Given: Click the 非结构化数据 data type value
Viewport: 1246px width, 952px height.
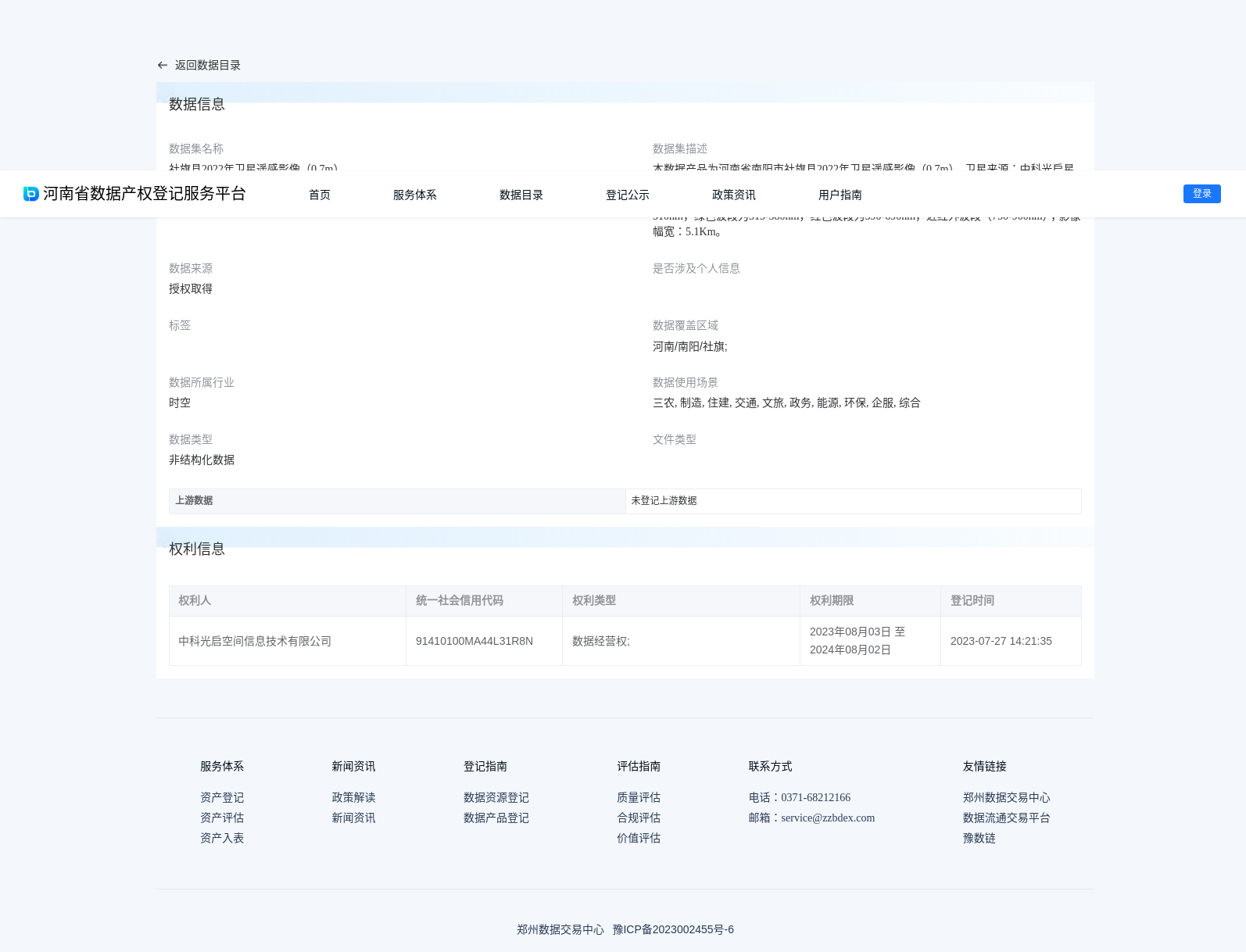Looking at the screenshot, I should coord(202,460).
